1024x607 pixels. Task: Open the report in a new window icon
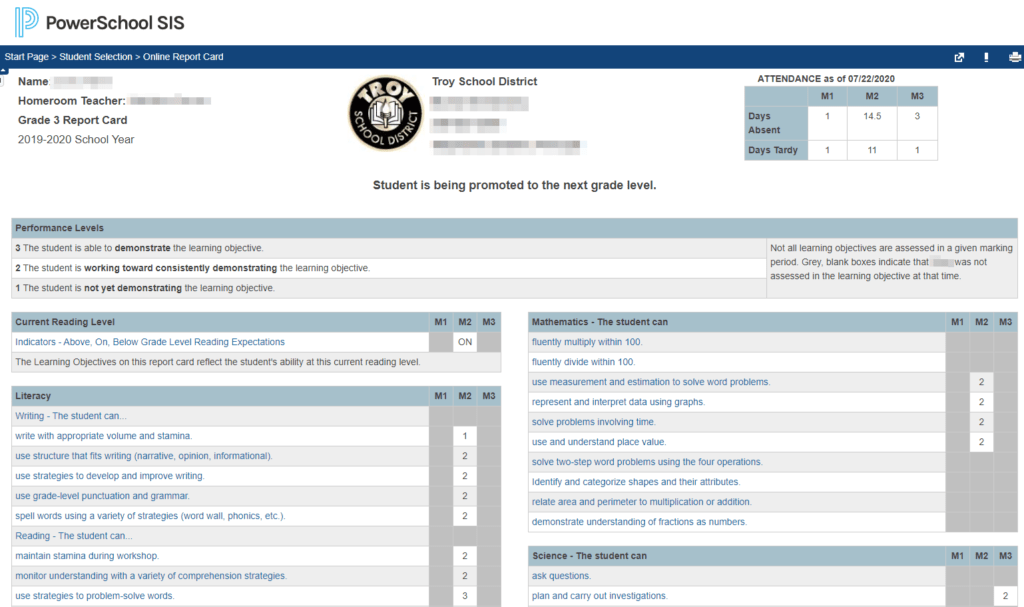coord(958,57)
